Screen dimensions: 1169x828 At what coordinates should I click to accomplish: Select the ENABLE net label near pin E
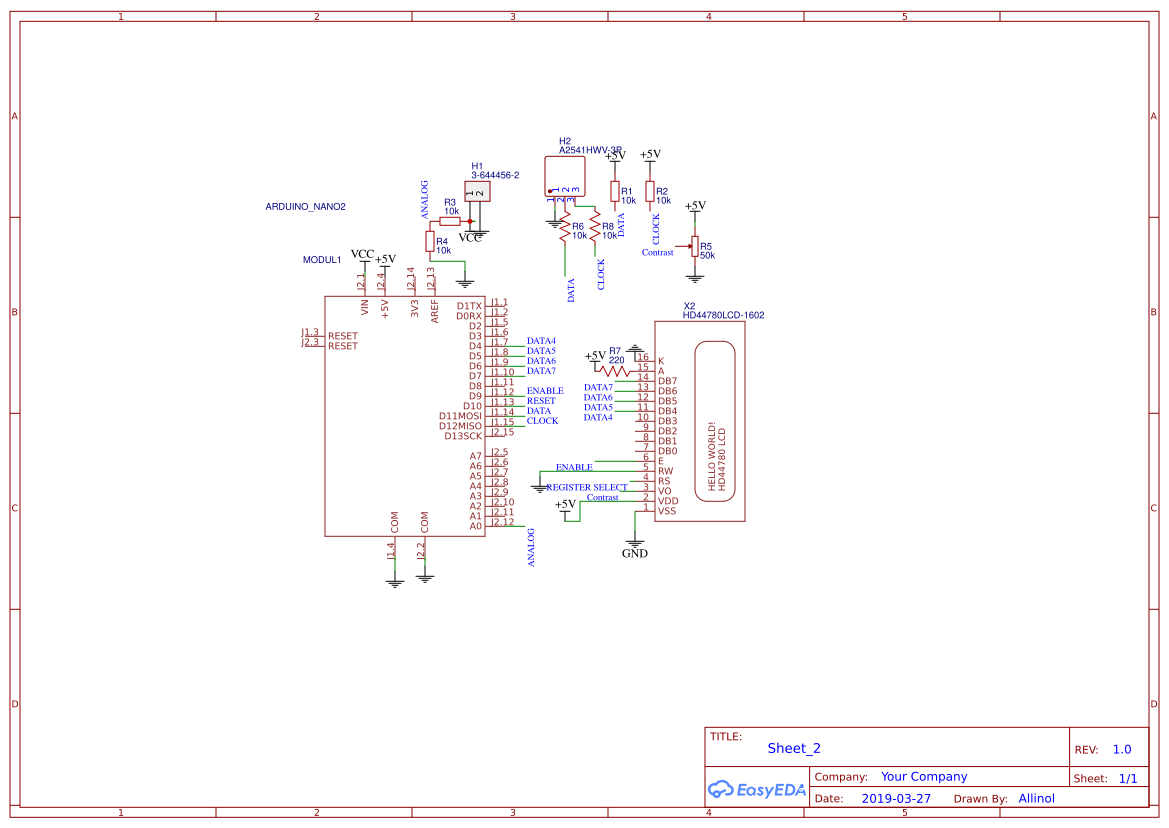pyautogui.click(x=574, y=467)
